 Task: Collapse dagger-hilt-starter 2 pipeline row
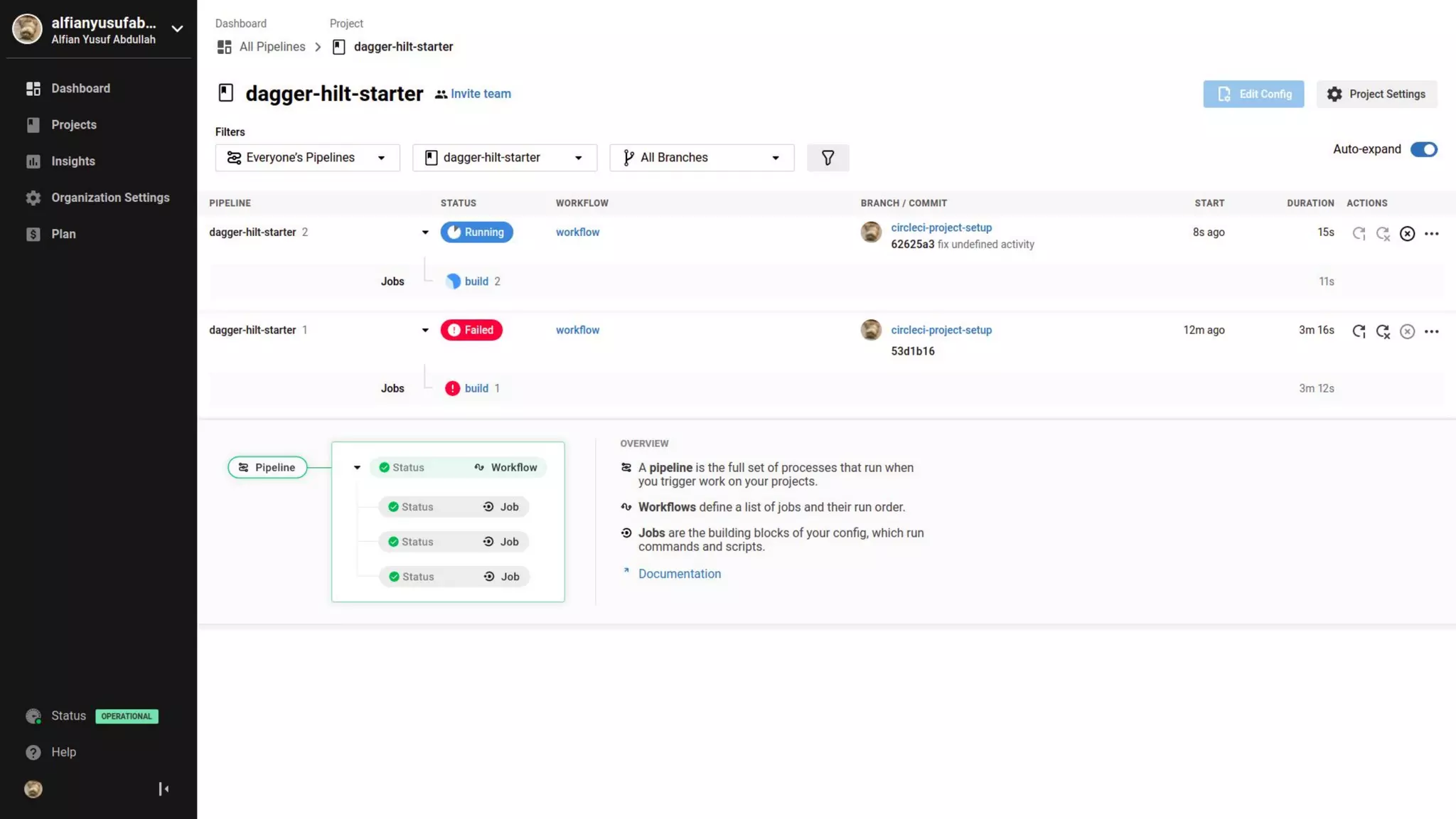pyautogui.click(x=425, y=232)
